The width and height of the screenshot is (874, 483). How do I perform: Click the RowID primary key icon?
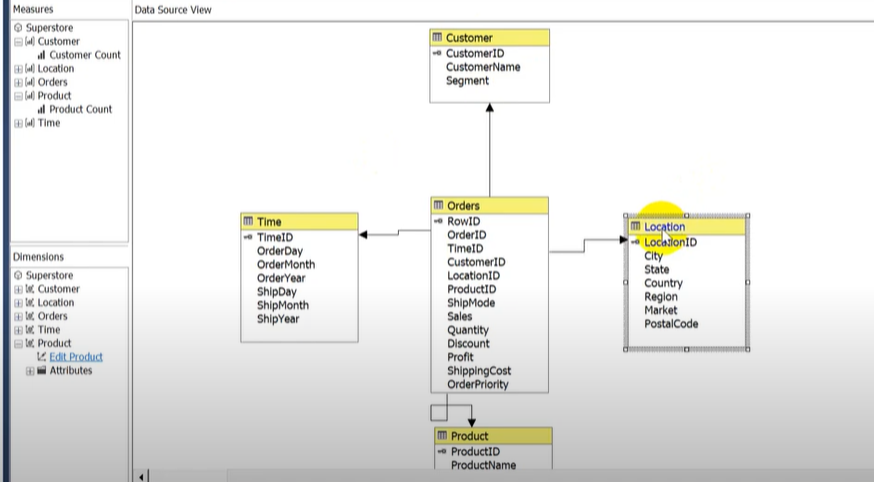[438, 222]
